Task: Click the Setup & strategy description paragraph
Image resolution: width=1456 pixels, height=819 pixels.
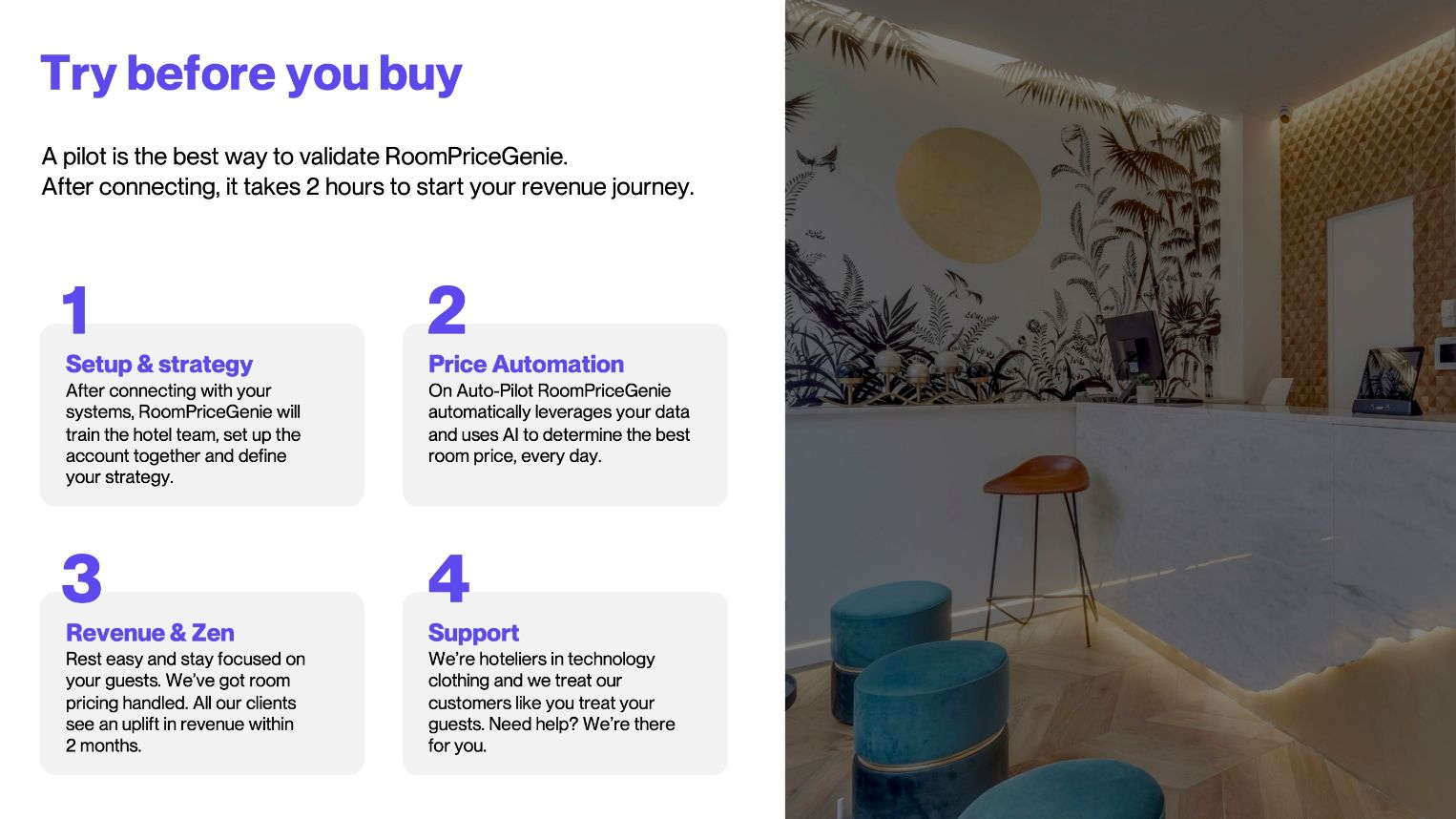Action: [x=183, y=433]
